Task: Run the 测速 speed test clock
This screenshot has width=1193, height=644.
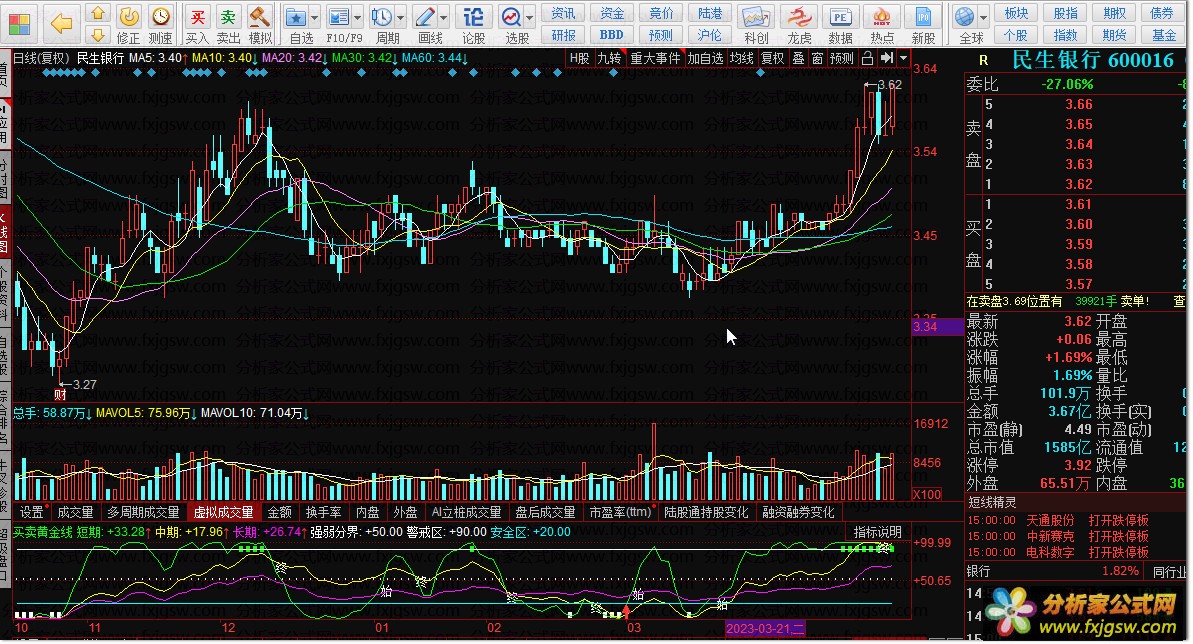Action: [x=160, y=25]
